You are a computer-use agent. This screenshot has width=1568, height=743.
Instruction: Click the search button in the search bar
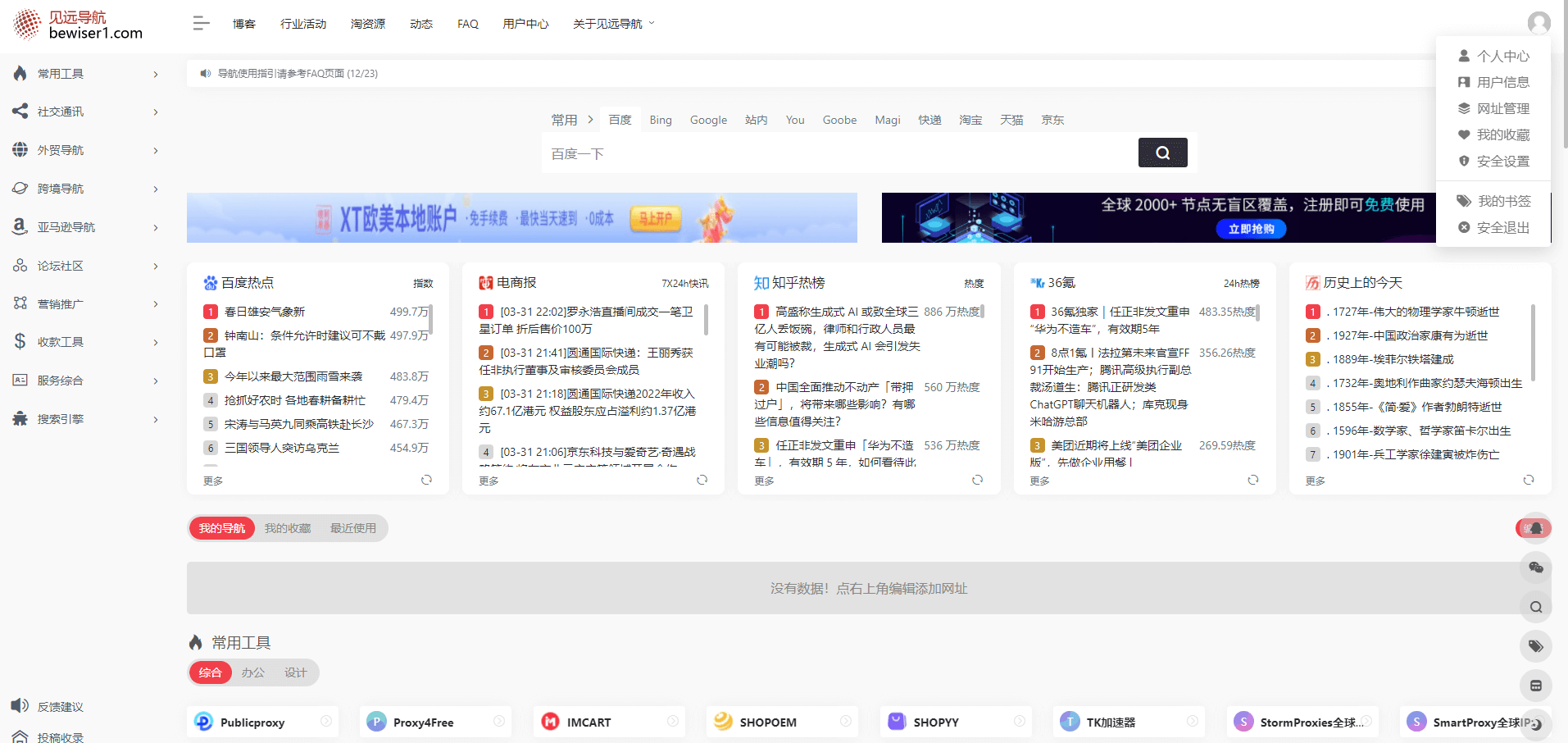click(x=1162, y=153)
